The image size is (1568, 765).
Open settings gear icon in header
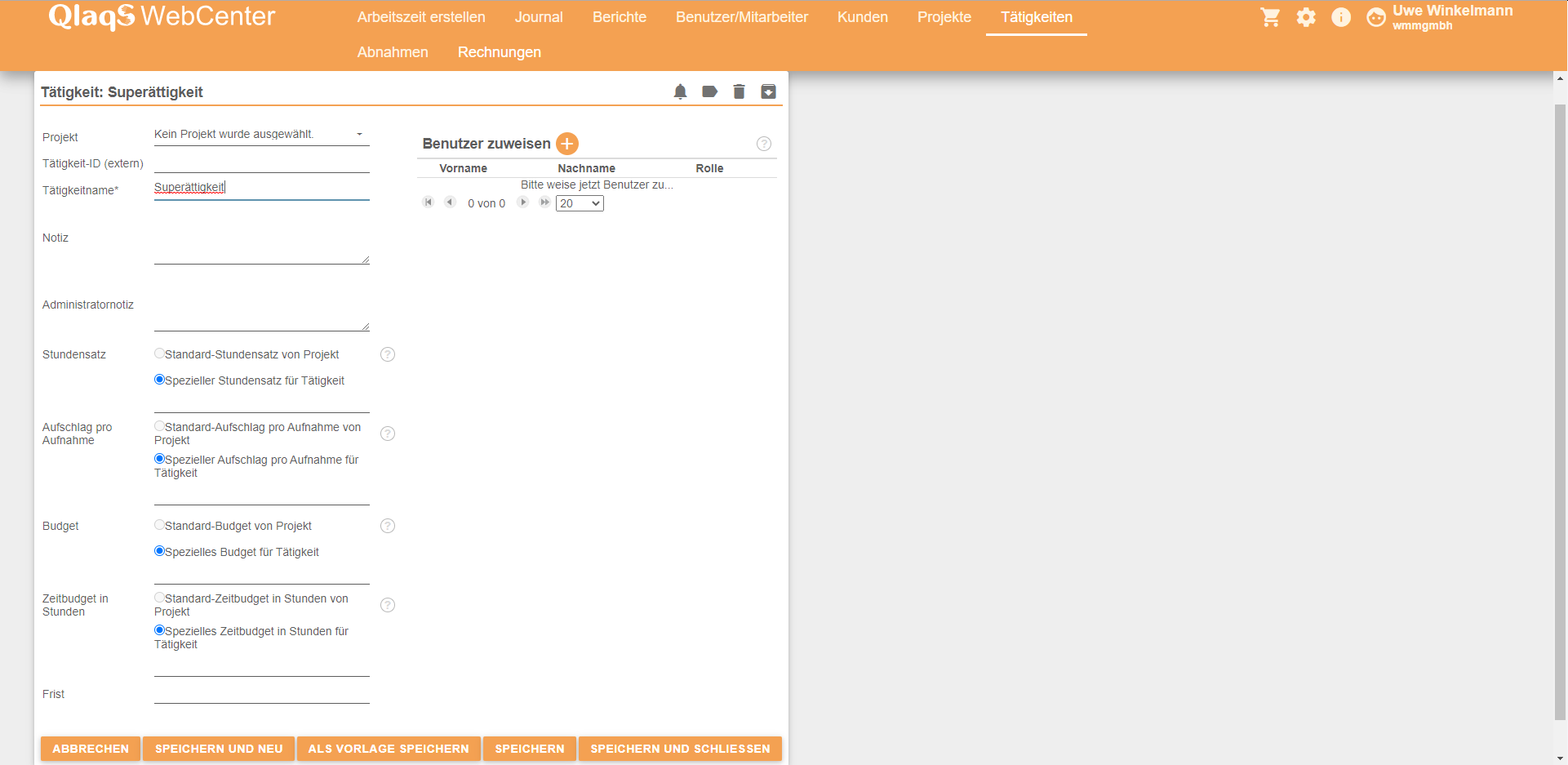click(x=1306, y=17)
